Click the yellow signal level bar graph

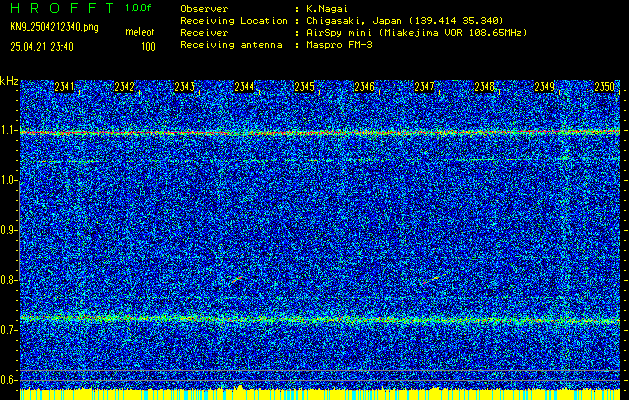pyautogui.click(x=320, y=394)
